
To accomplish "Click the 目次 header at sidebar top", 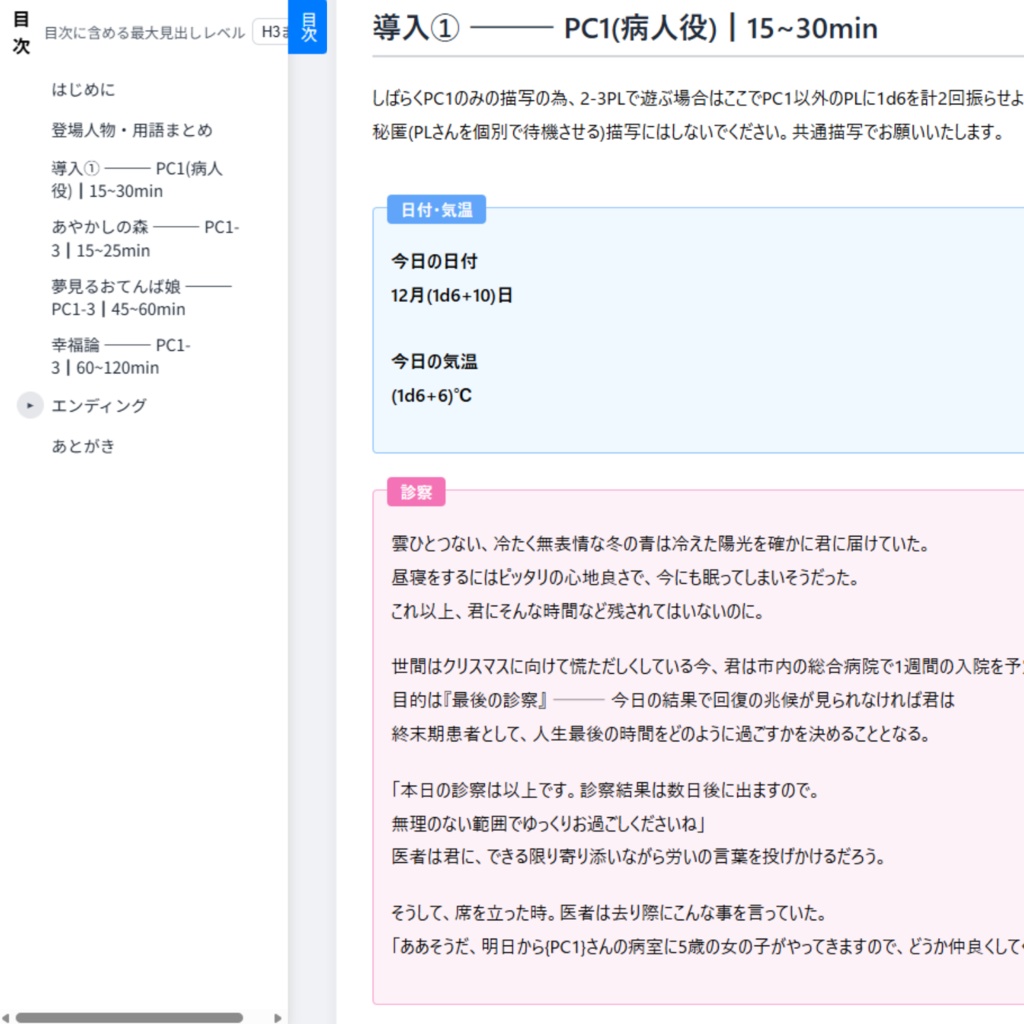I will [21, 30].
